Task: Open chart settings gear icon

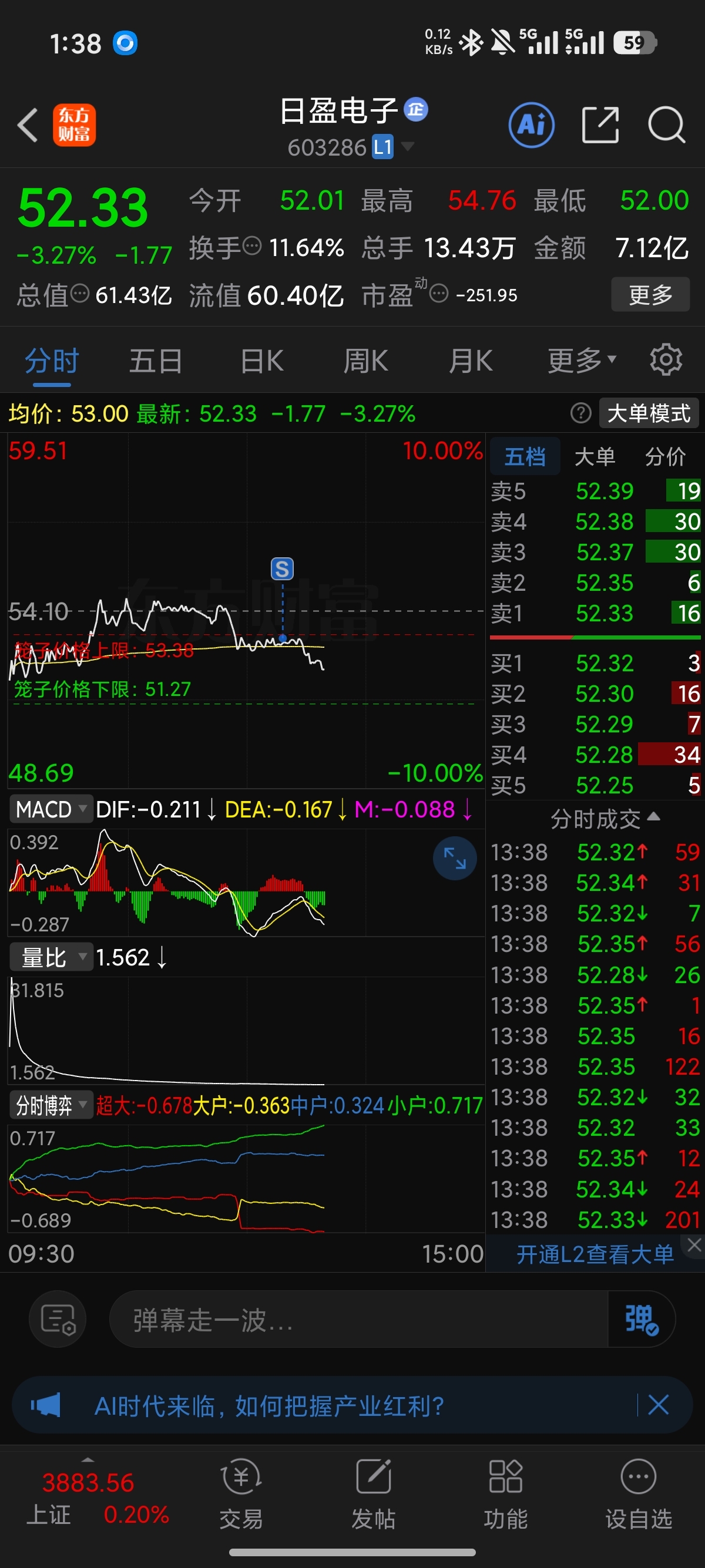Action: tap(666, 361)
